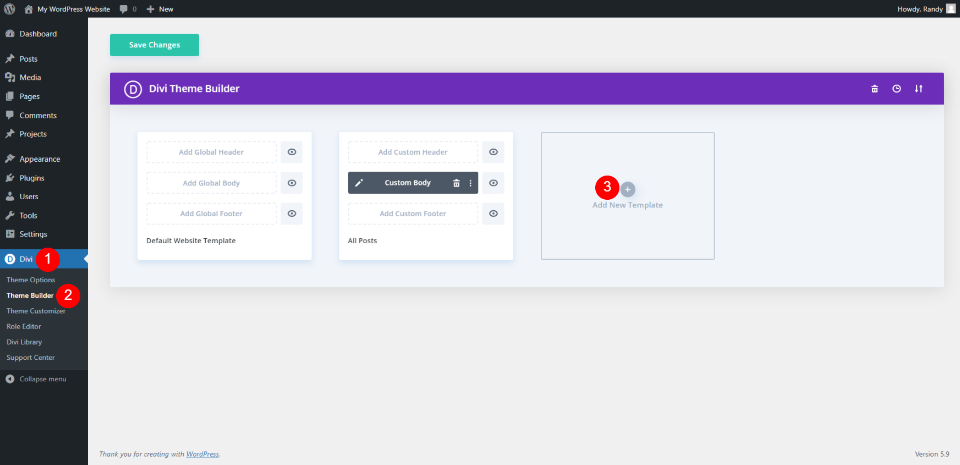Image resolution: width=960 pixels, height=465 pixels.
Task: Add a Global Body
Action: [x=211, y=183]
